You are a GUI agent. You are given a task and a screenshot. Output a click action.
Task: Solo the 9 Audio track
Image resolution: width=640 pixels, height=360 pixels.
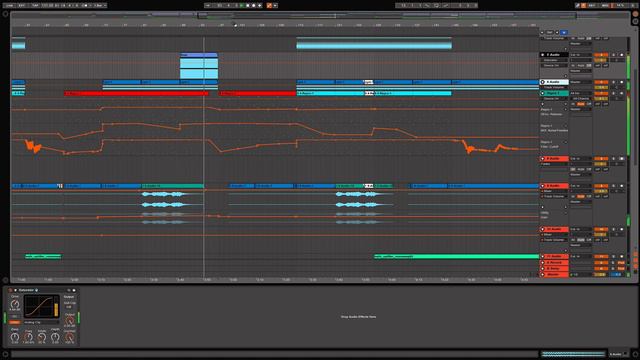coord(613,186)
